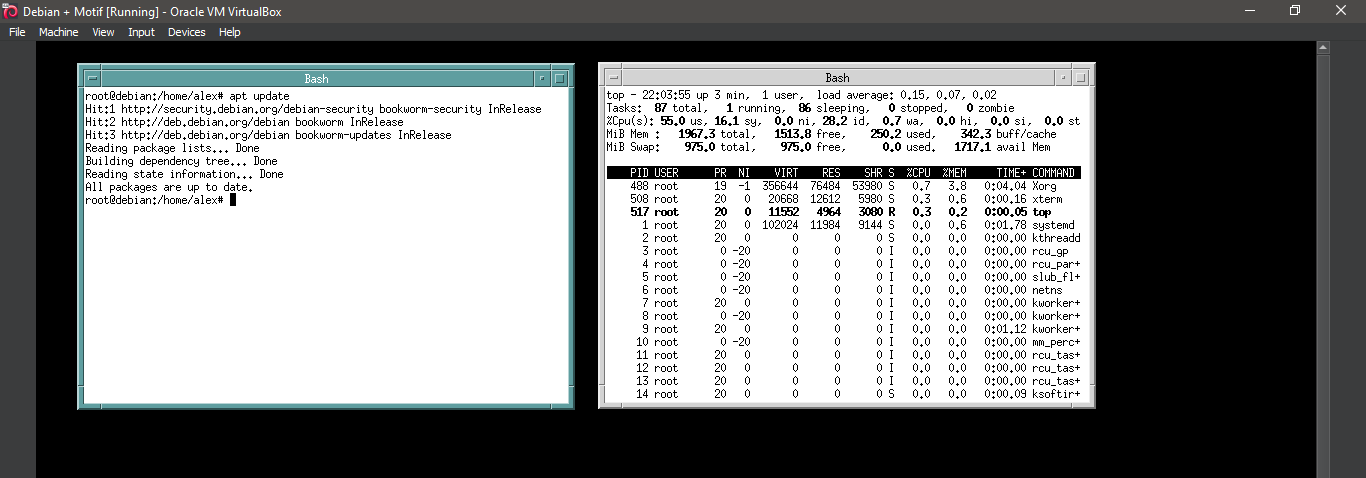
Task: Select the systemd process row
Action: click(843, 225)
